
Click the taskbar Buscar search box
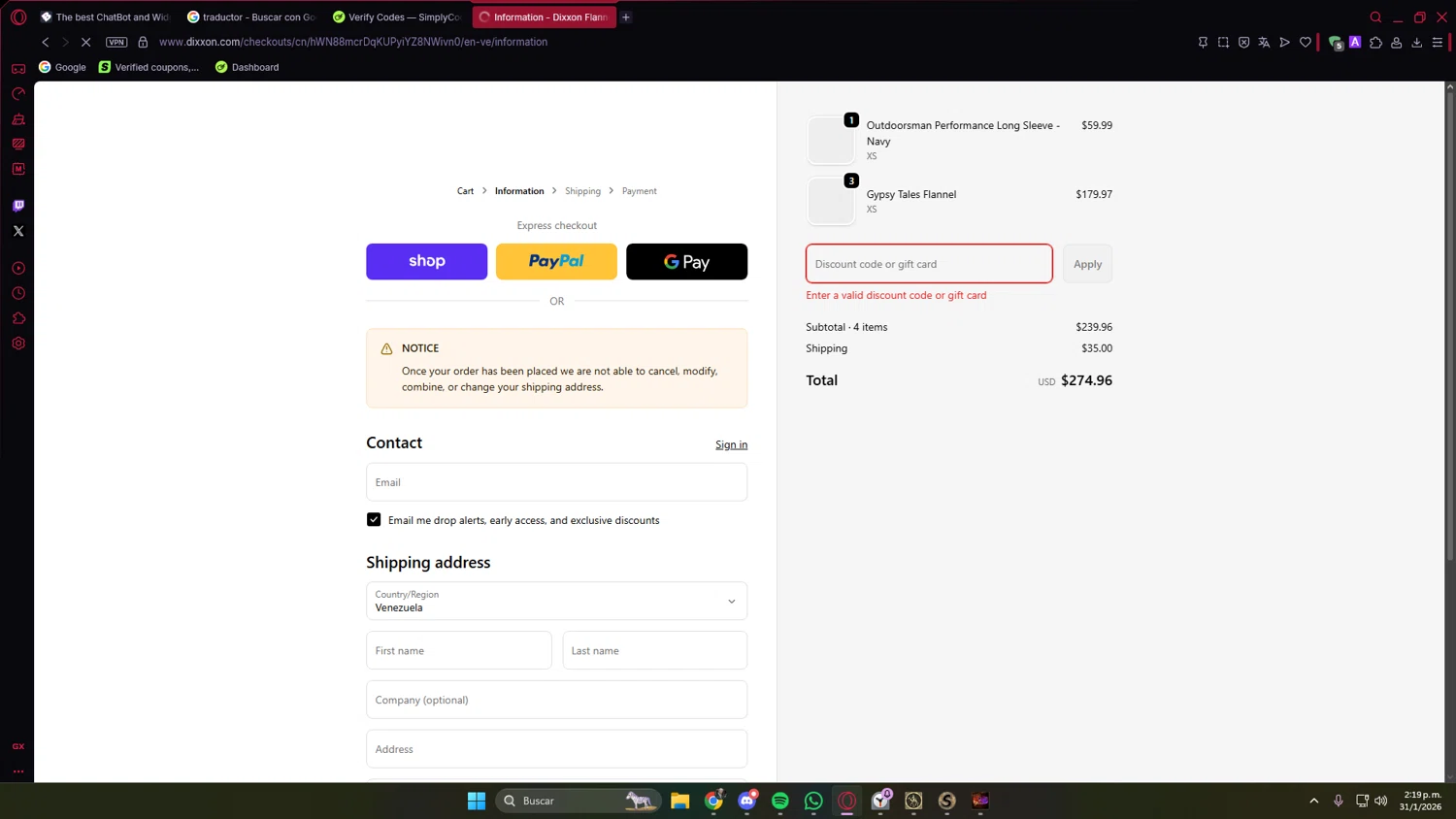tap(579, 801)
